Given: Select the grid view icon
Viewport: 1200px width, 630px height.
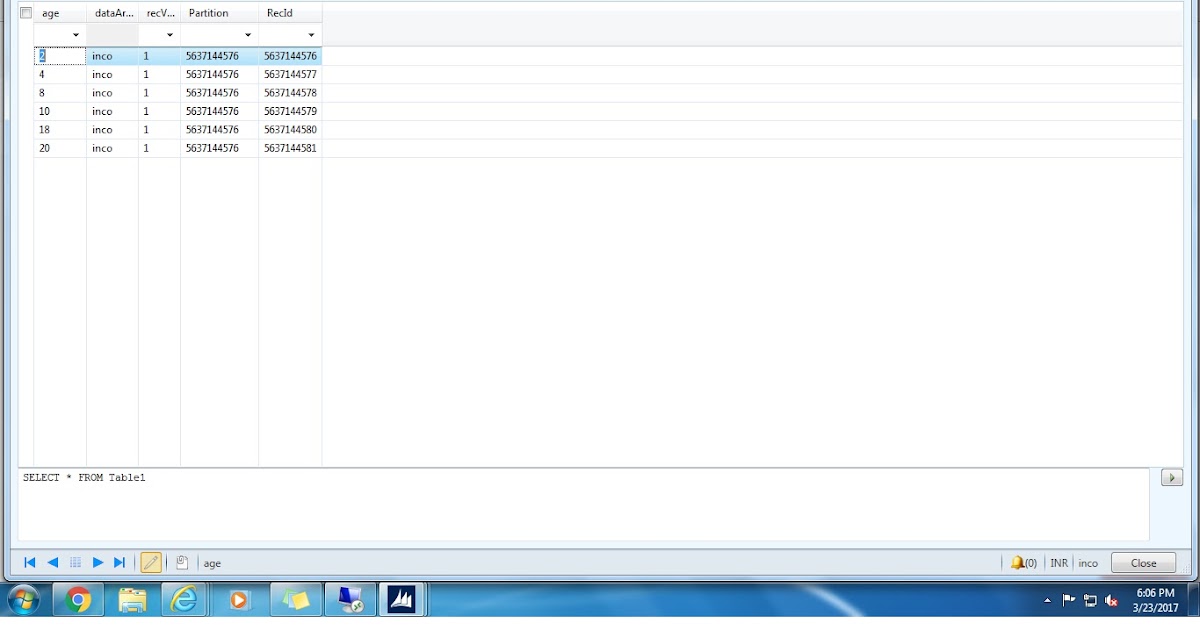Looking at the screenshot, I should pyautogui.click(x=75, y=562).
